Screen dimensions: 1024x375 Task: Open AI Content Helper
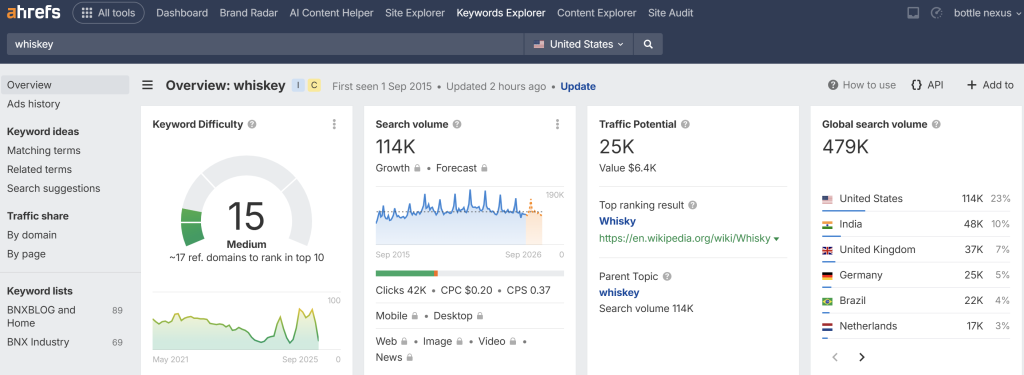tap(331, 12)
